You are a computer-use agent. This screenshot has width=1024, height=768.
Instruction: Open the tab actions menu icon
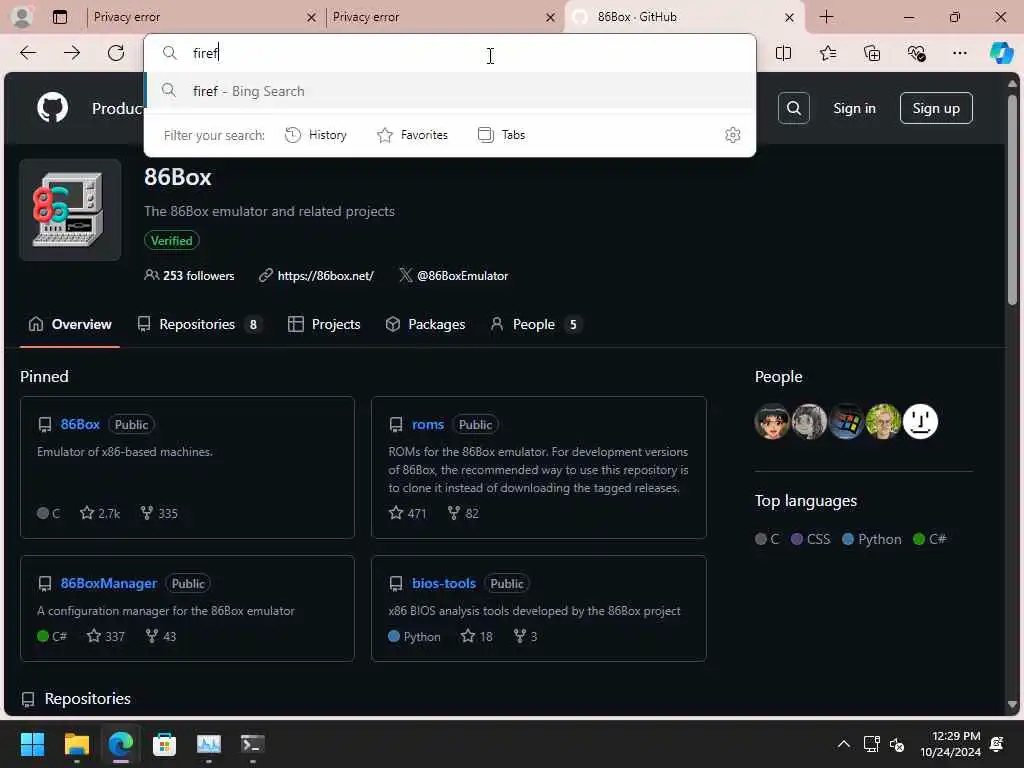coord(60,17)
